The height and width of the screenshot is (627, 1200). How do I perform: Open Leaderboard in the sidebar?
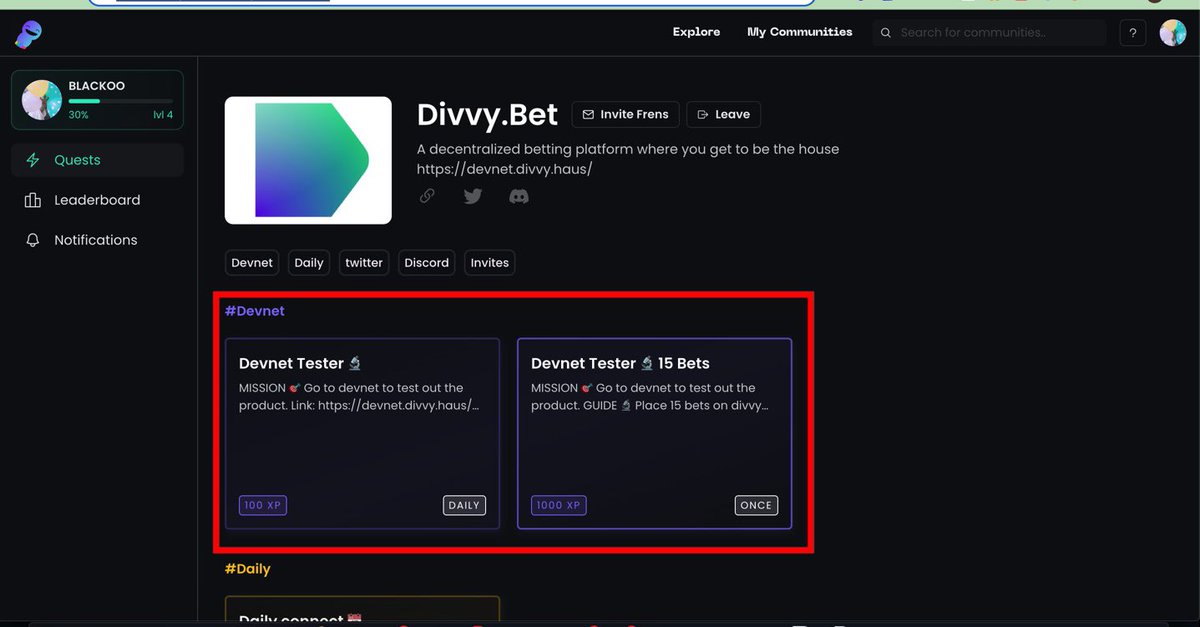pos(97,200)
